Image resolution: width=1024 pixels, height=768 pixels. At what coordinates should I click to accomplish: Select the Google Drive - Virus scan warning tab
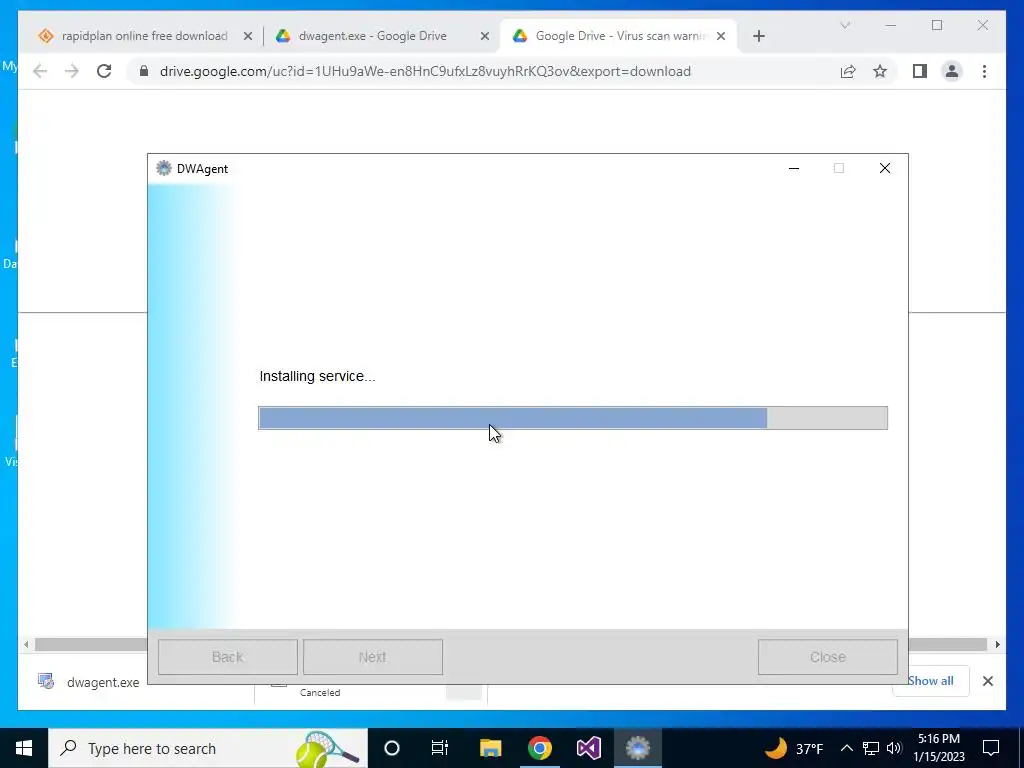[x=617, y=36]
